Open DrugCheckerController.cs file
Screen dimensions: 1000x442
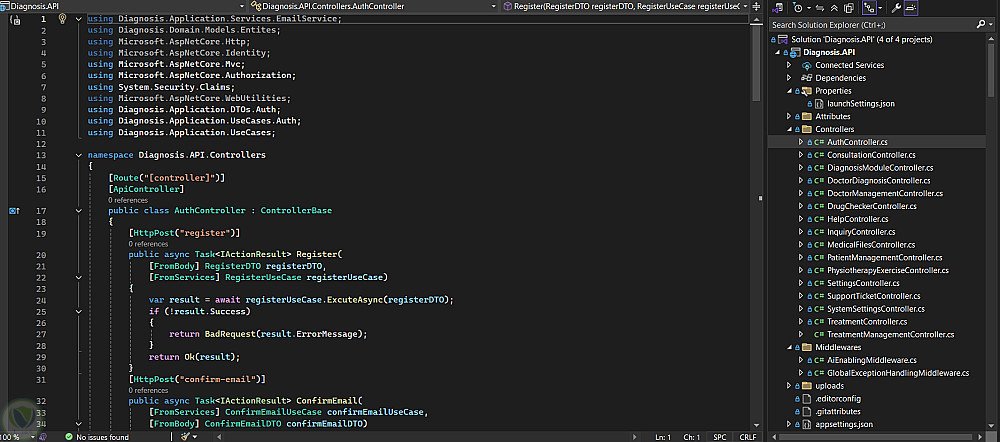pos(872,206)
